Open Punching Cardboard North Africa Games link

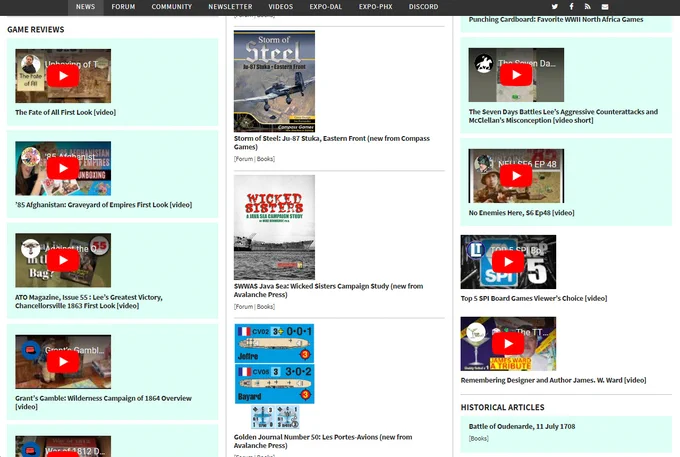click(x=556, y=20)
